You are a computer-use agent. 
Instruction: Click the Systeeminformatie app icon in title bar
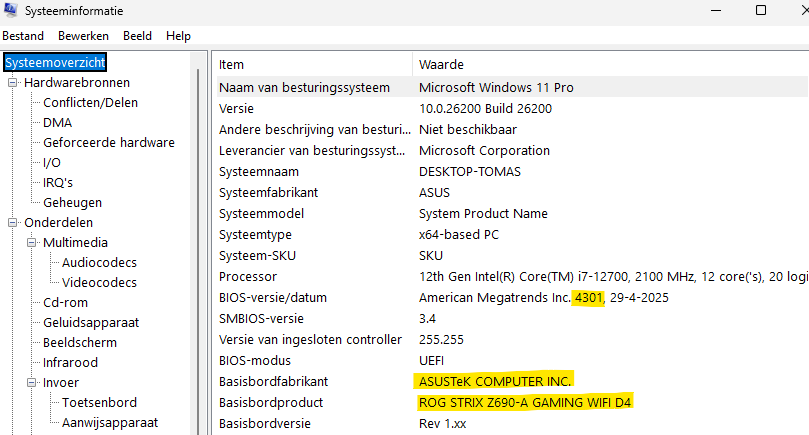(x=10, y=10)
